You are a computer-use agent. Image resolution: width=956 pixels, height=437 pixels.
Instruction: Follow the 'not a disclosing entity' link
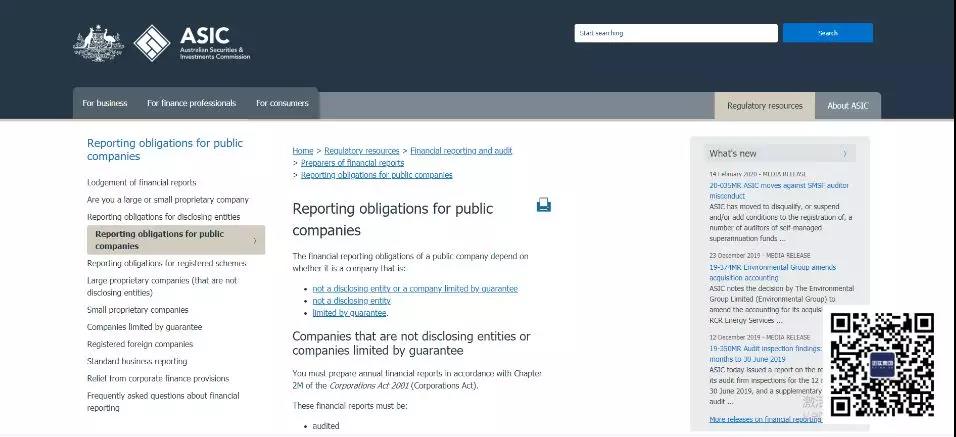pyautogui.click(x=351, y=300)
